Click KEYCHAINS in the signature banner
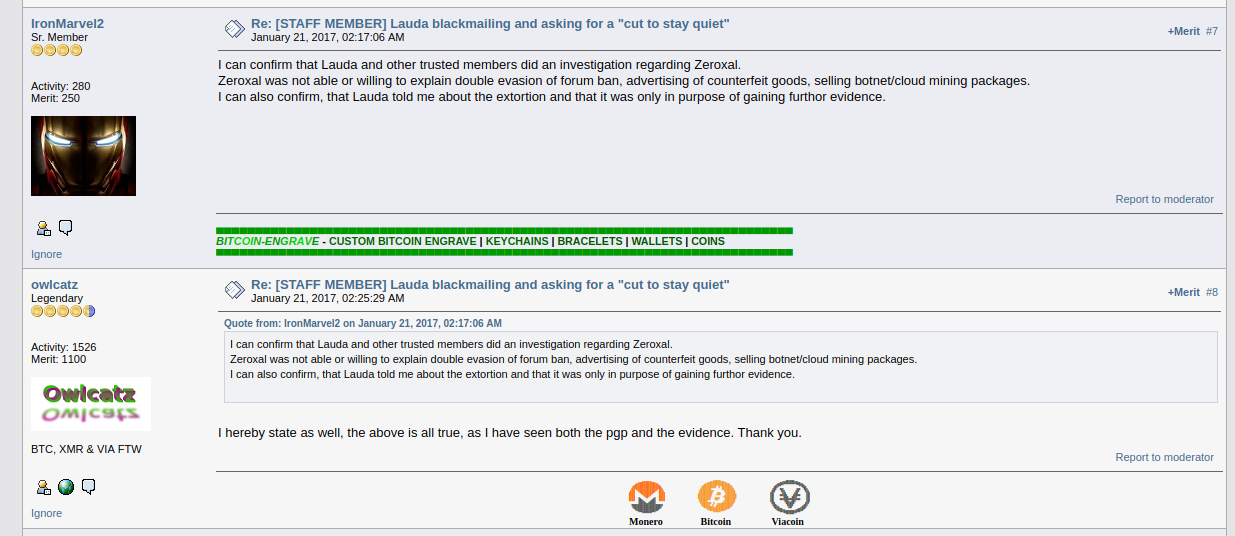This screenshot has height=536, width=1235. [517, 241]
